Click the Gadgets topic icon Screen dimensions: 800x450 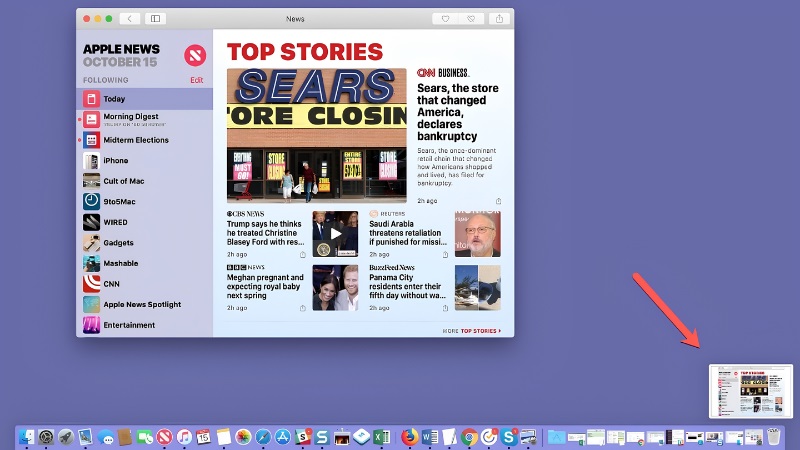click(x=91, y=243)
